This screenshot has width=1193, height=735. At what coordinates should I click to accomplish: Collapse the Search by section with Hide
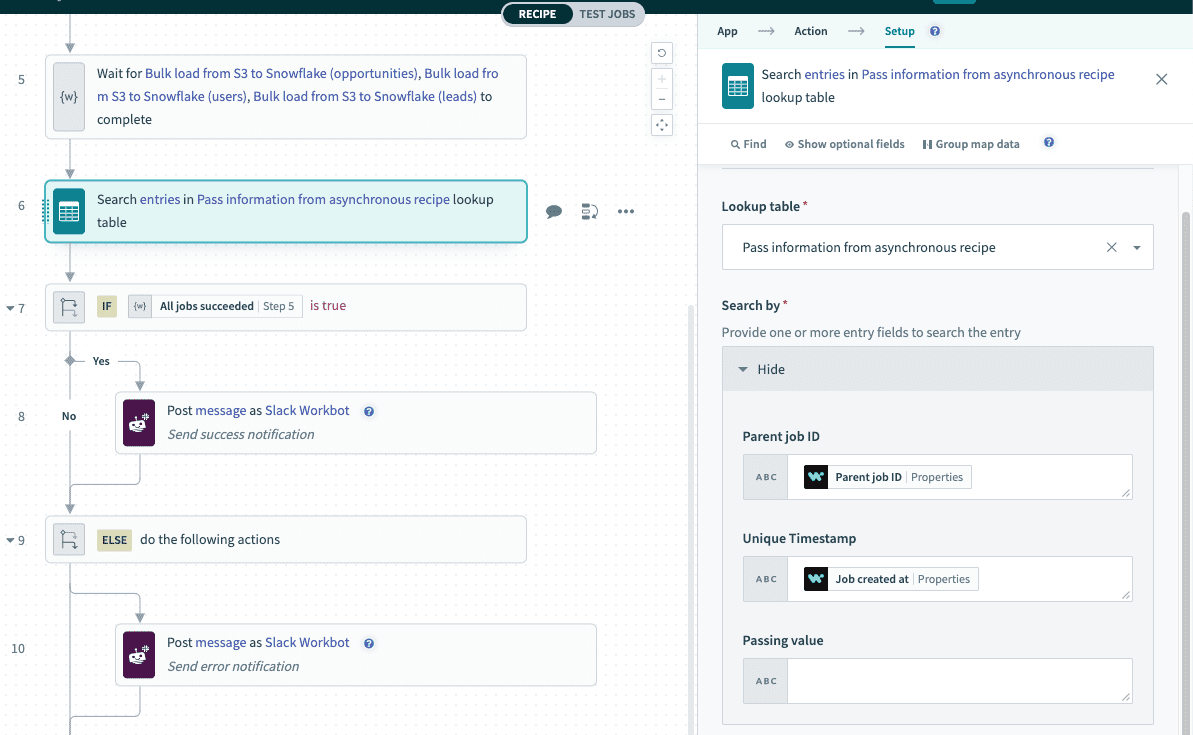point(762,369)
